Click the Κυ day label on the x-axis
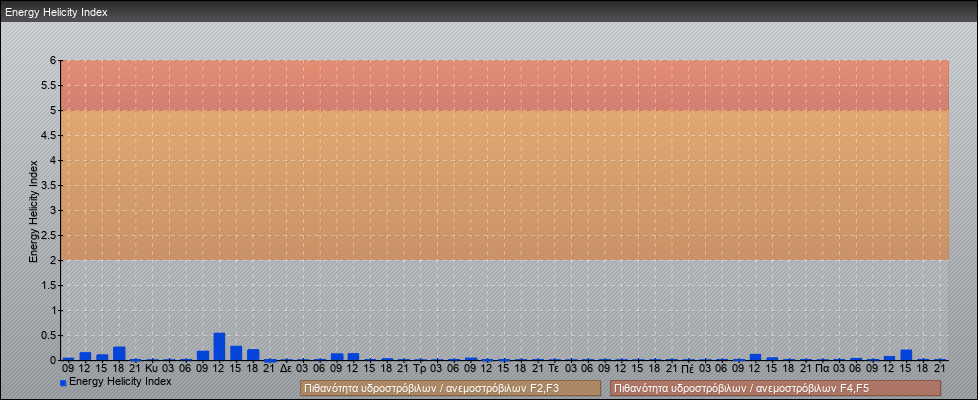Screen dimensions: 978x400 [x=152, y=369]
